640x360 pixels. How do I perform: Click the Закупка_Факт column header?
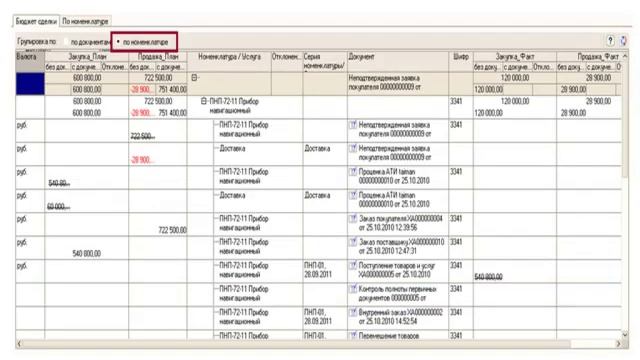[515, 57]
